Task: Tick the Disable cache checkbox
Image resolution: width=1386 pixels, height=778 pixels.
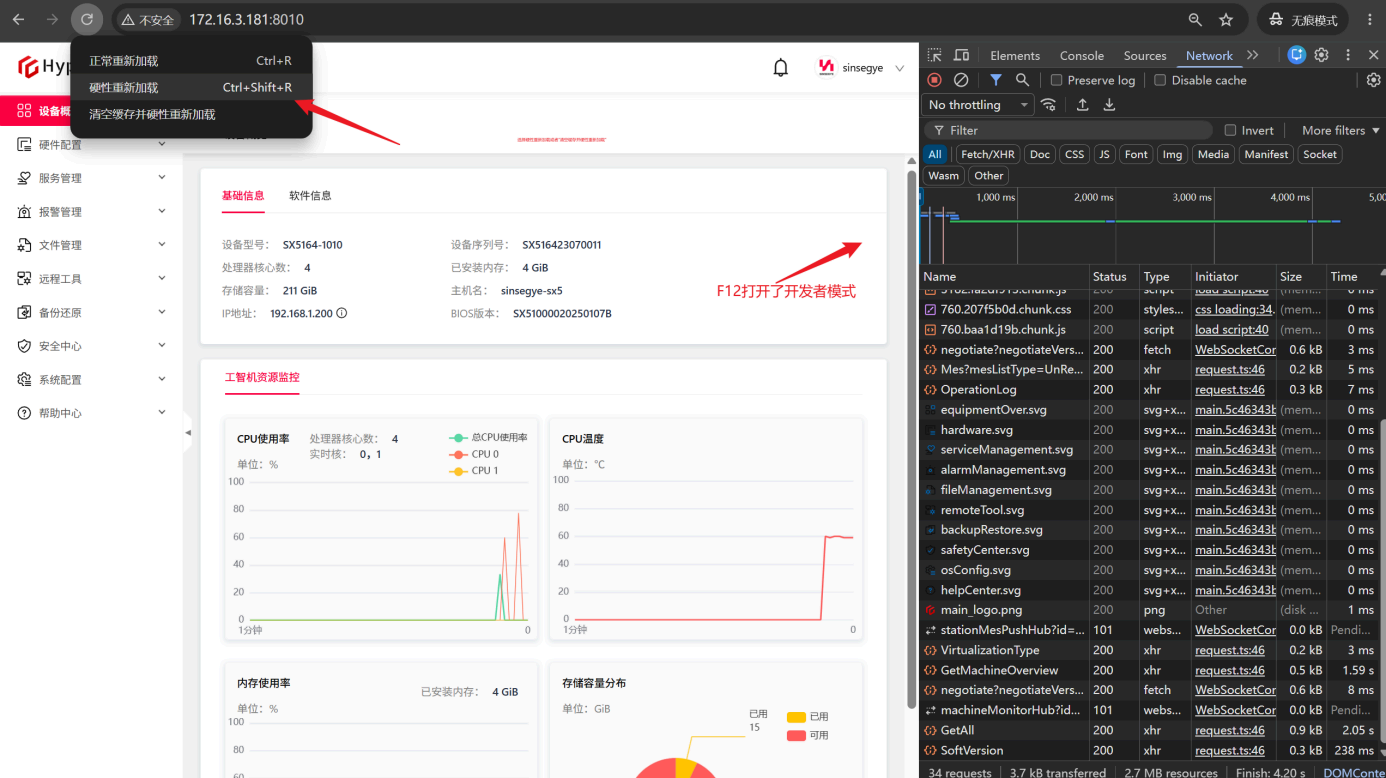Action: coord(1160,80)
